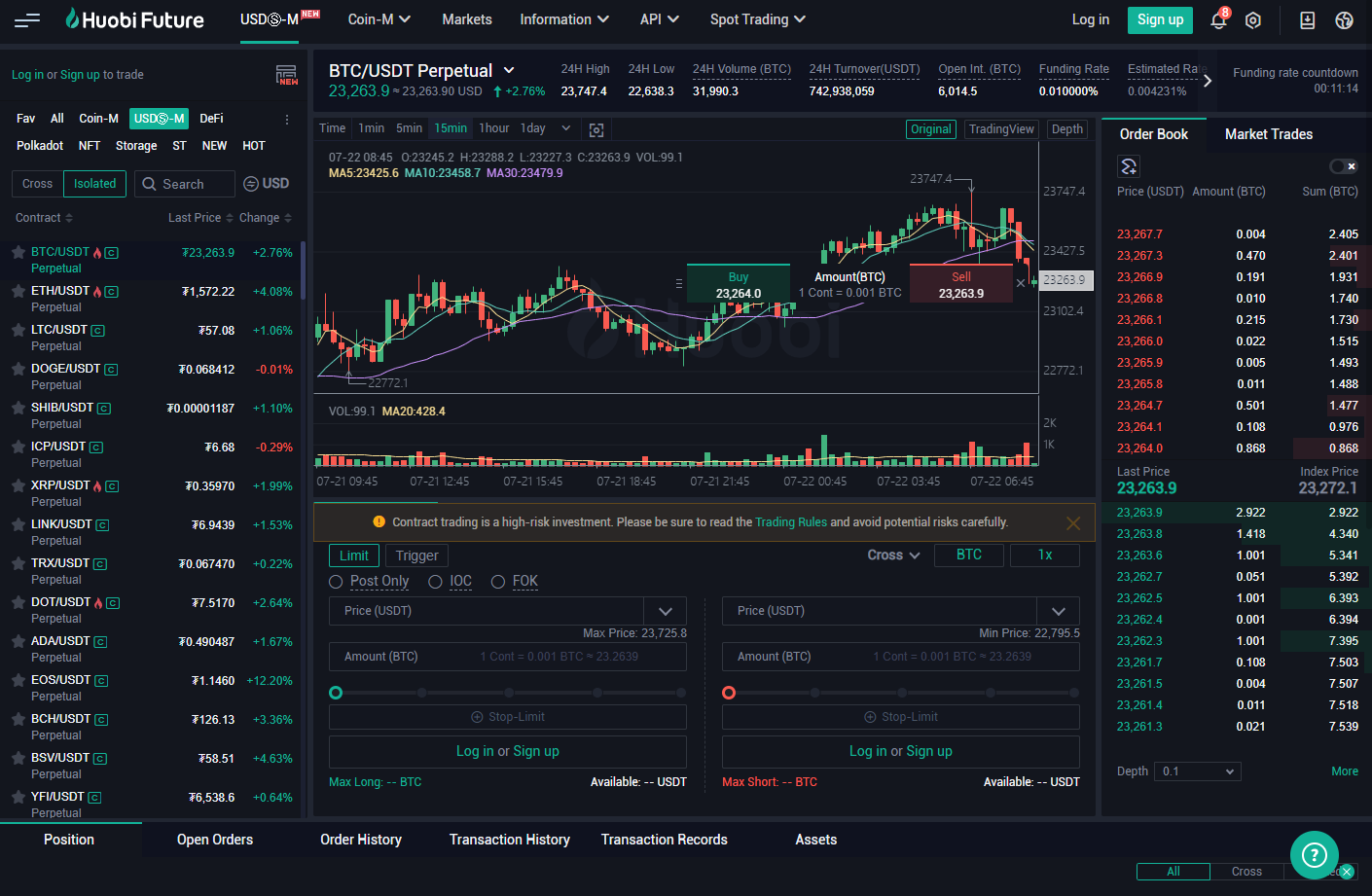Open the language globe icon
The width and height of the screenshot is (1372, 896).
pos(1344,20)
